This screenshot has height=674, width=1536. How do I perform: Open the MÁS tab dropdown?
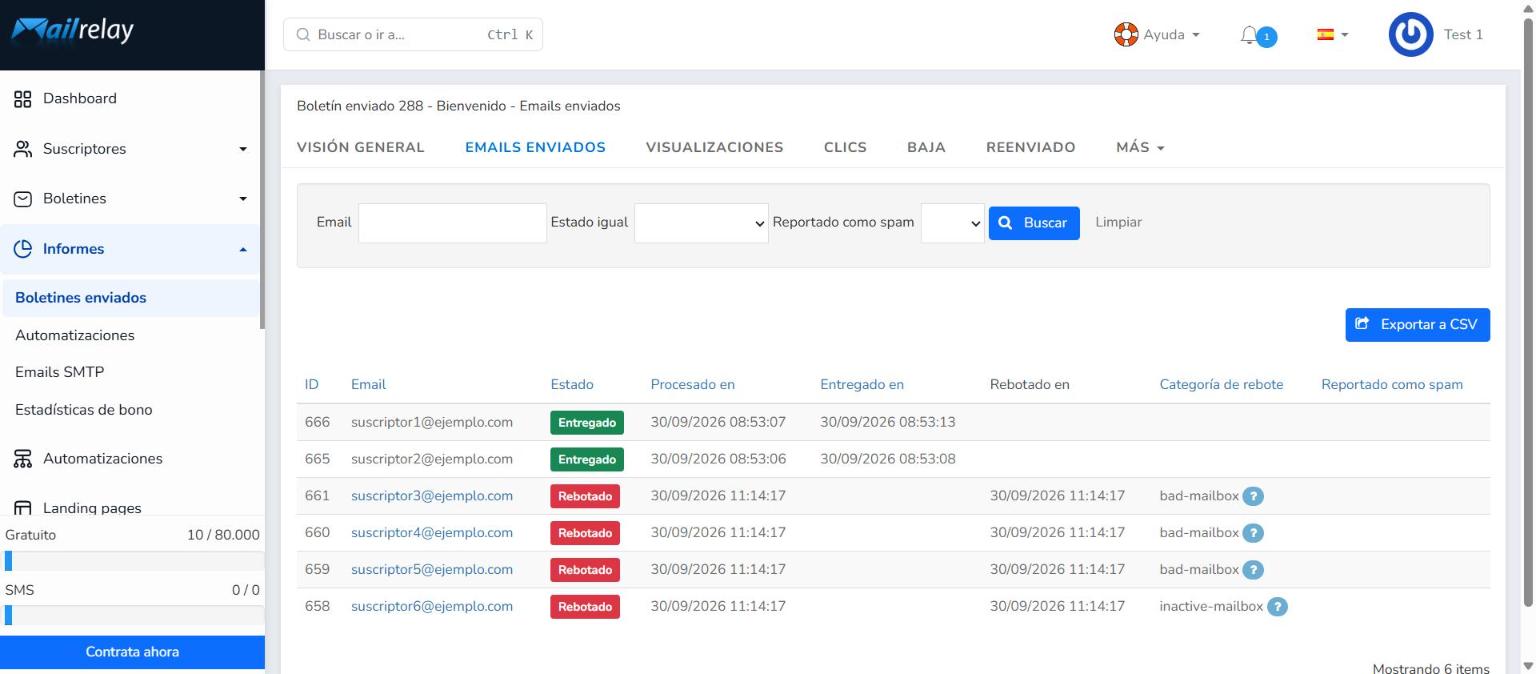coord(1141,147)
